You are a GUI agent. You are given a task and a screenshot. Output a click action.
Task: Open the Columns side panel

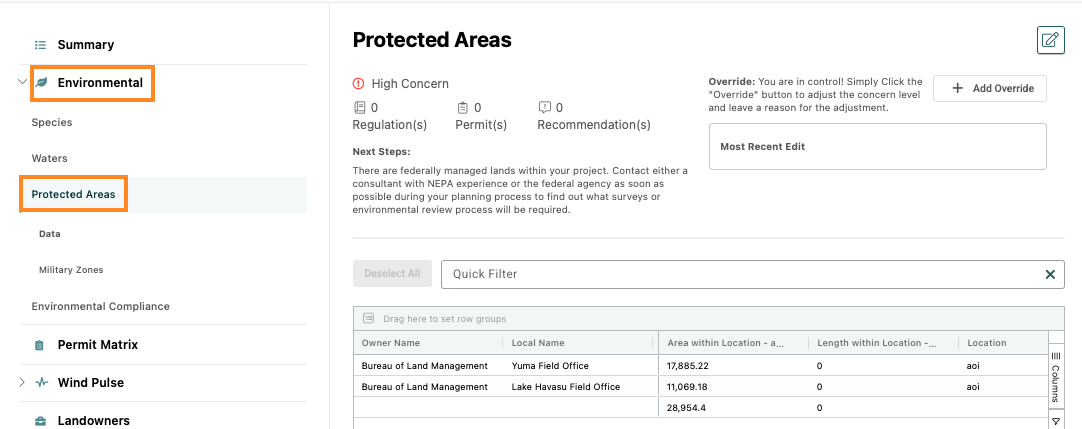tap(1056, 375)
